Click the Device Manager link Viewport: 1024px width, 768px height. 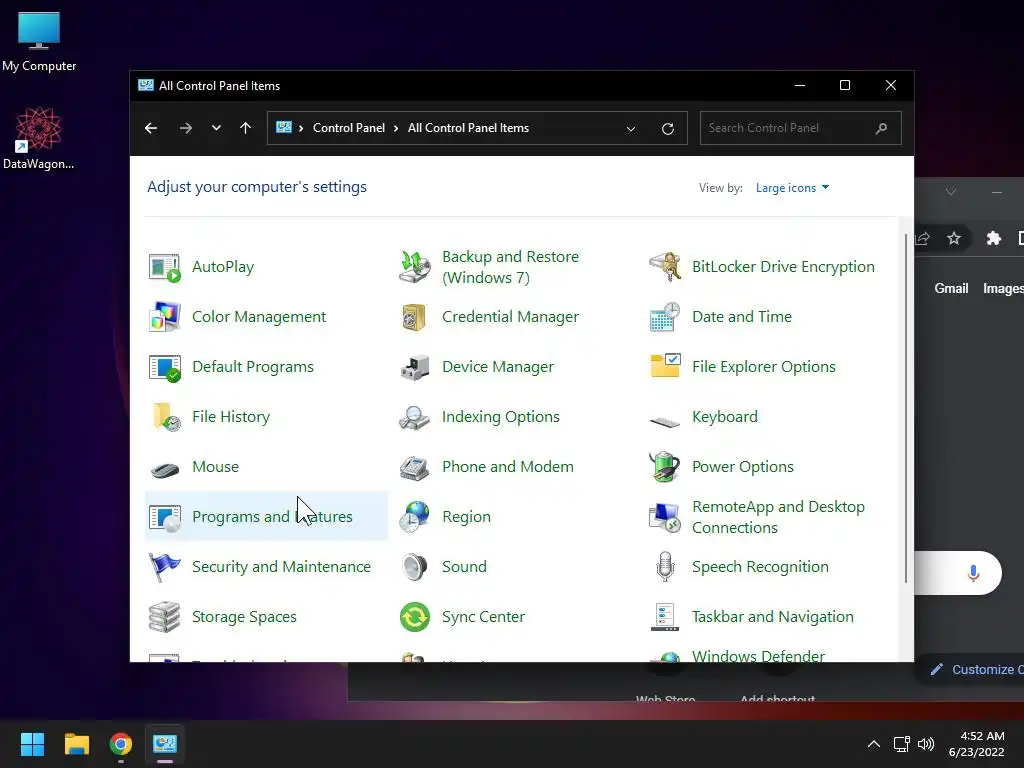pyautogui.click(x=498, y=367)
